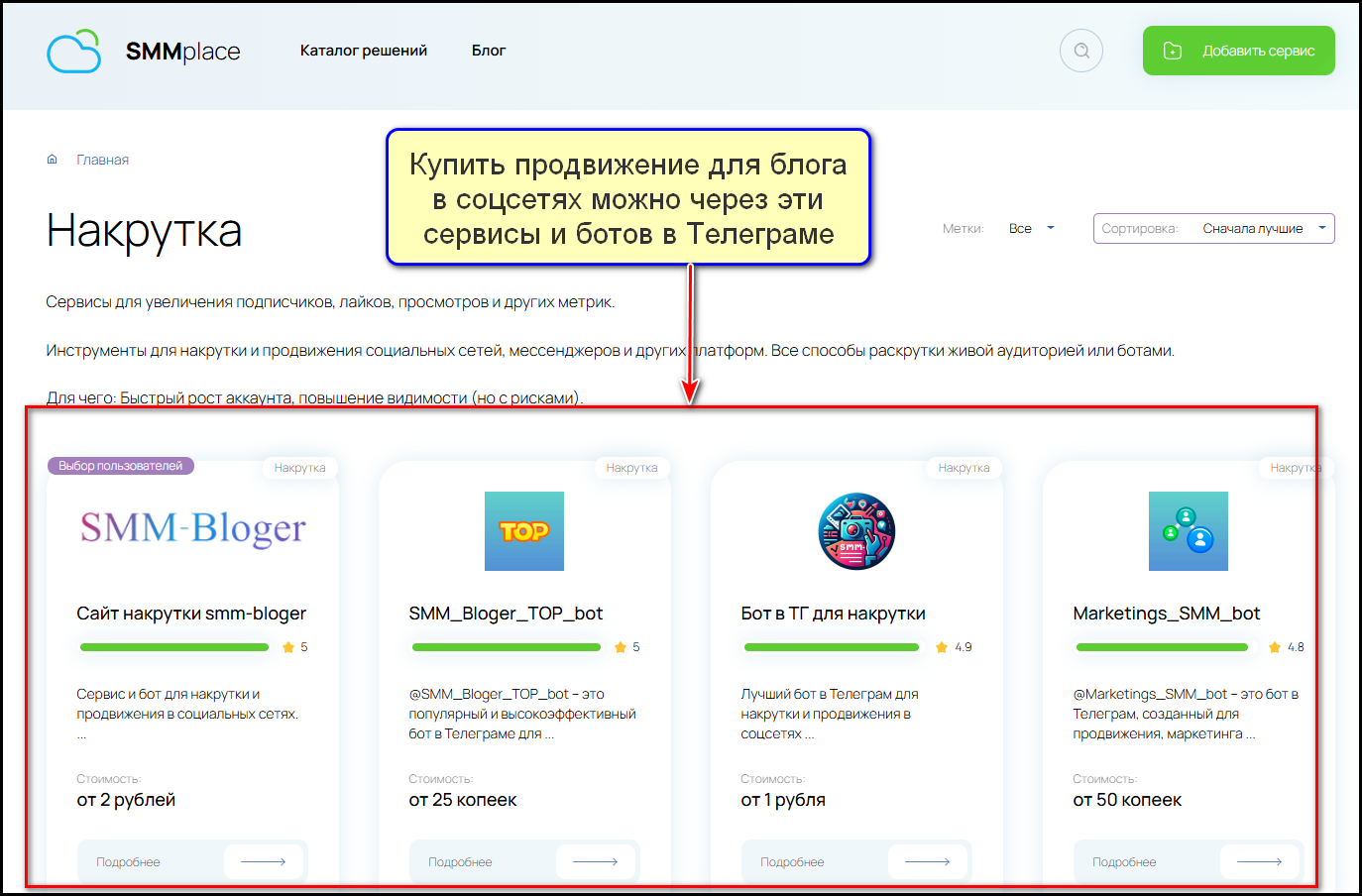The height and width of the screenshot is (896, 1362).
Task: Click the Marketings_SMM_bot avatars logo
Action: pos(1188,531)
